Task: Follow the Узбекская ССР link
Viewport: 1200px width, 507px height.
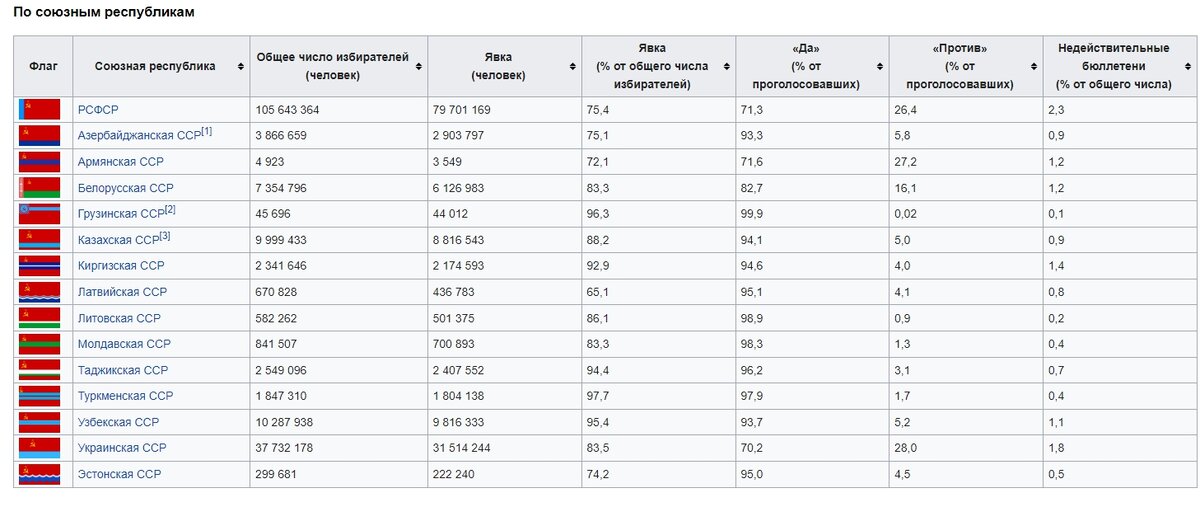Action: [118, 422]
